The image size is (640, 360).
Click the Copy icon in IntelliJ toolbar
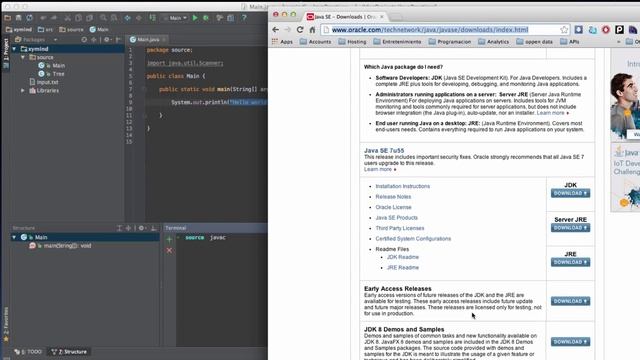[x=78, y=18]
